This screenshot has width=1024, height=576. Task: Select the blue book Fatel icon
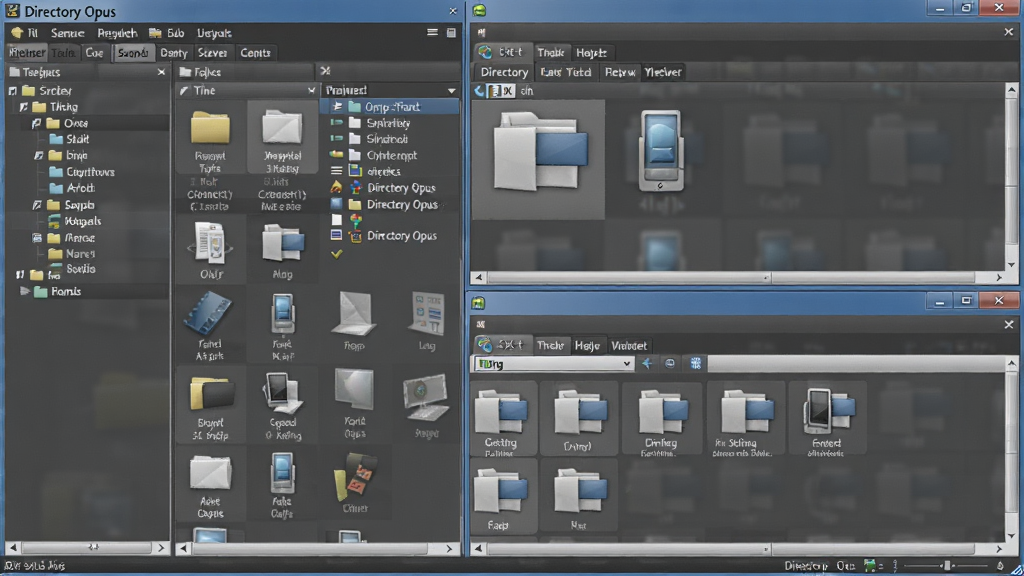coord(208,313)
